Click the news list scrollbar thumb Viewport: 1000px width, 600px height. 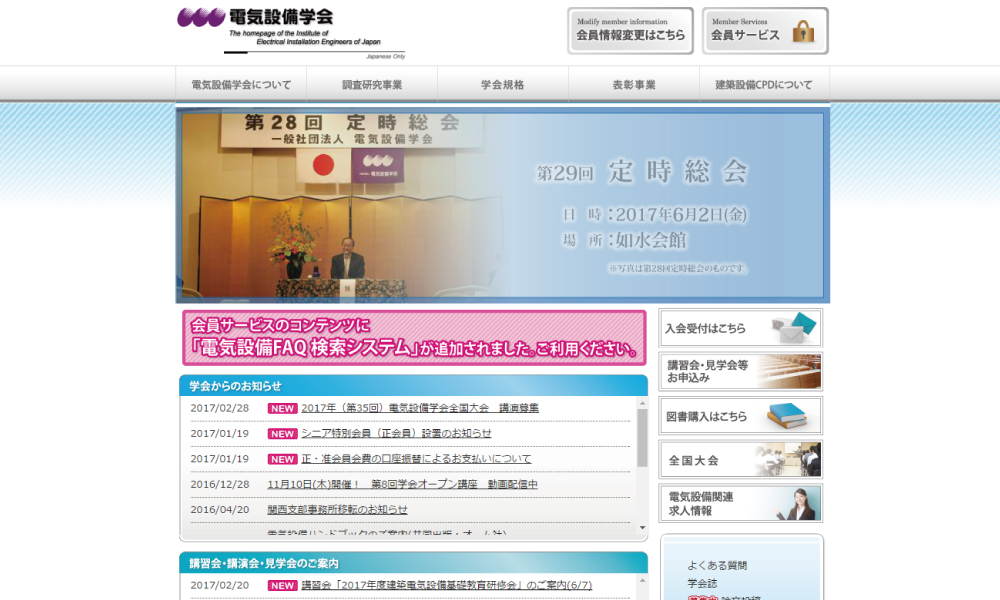tap(642, 437)
